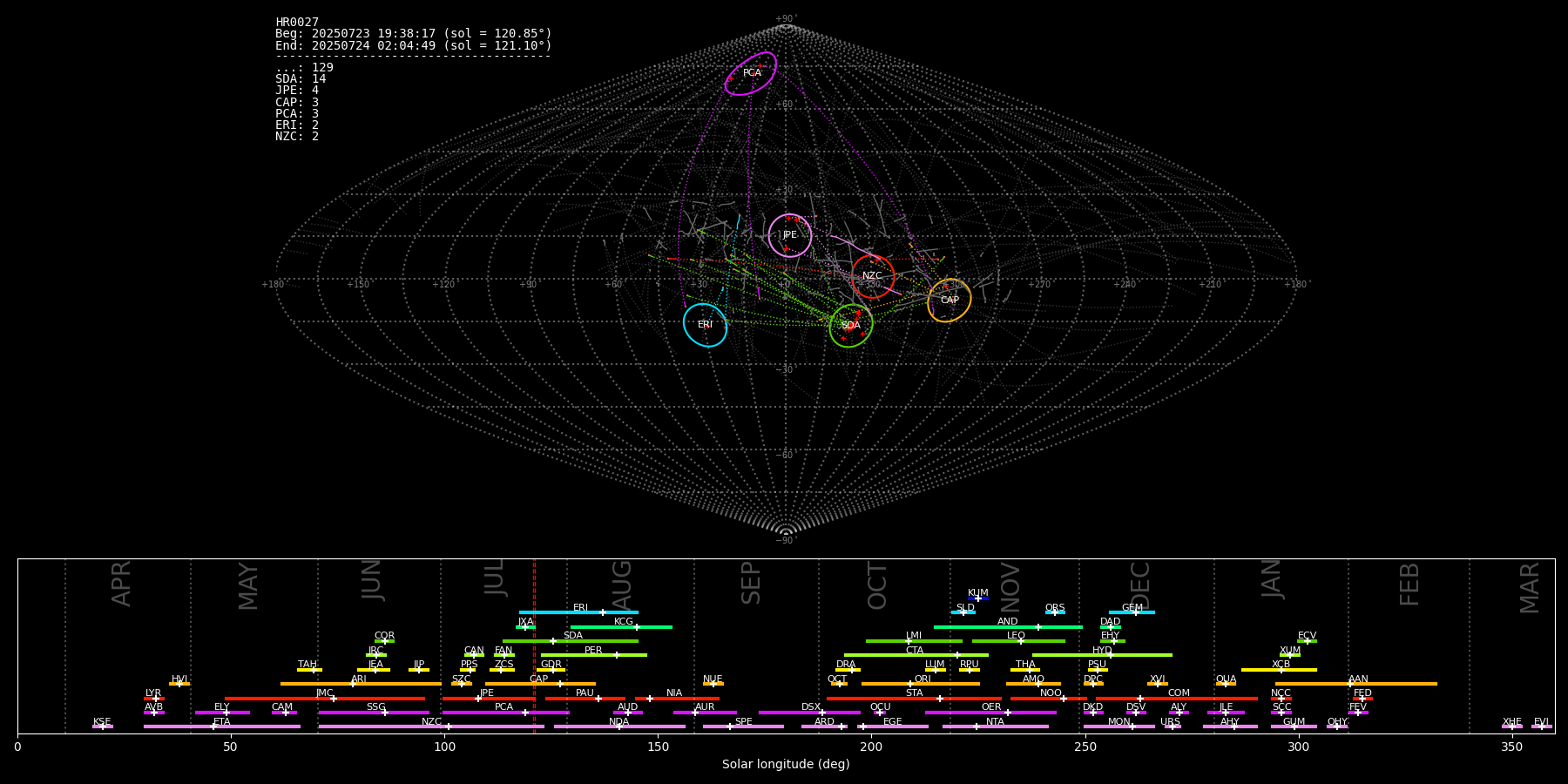Click the NOV month label

(x=1010, y=585)
